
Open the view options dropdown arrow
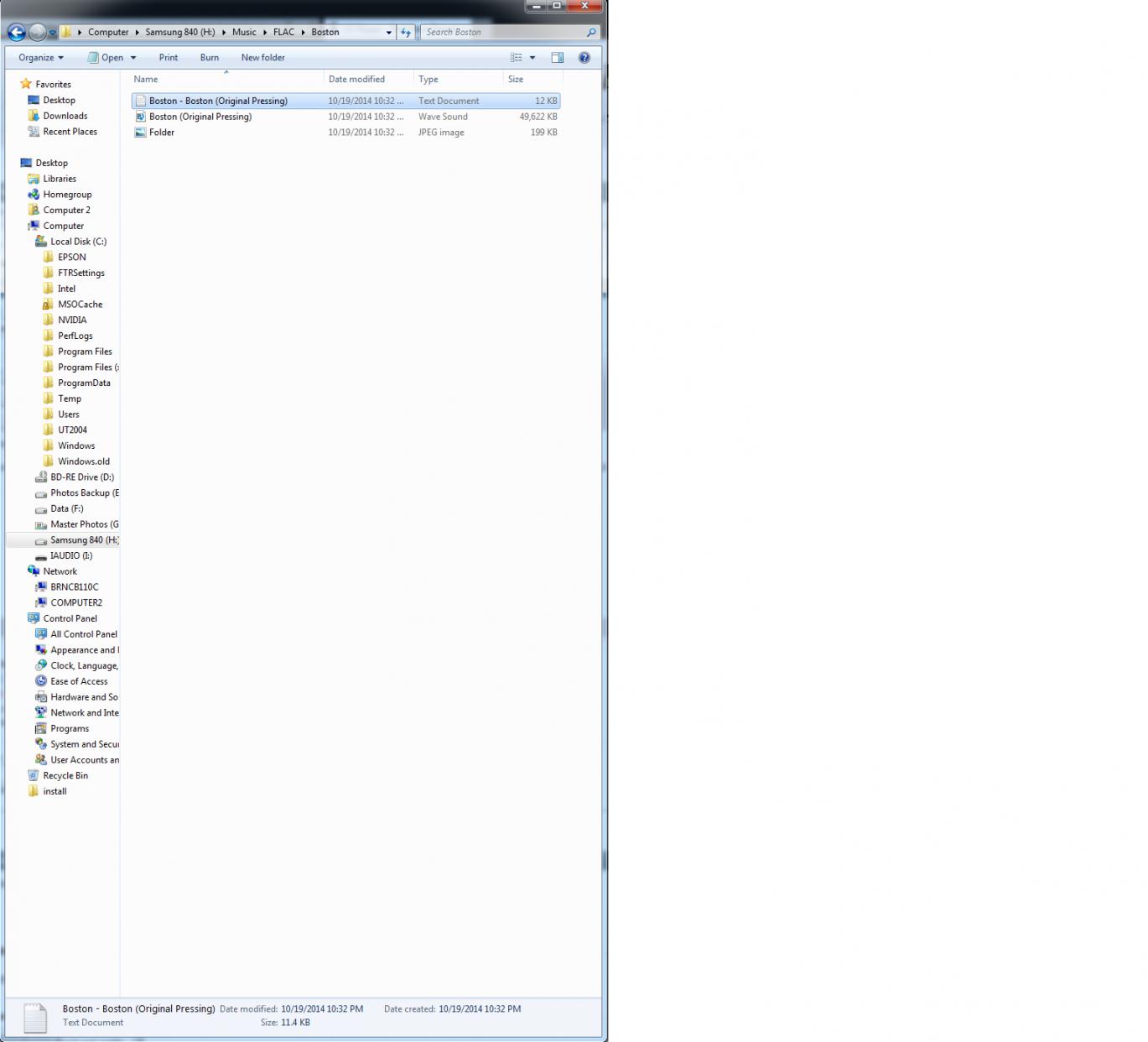tap(532, 58)
